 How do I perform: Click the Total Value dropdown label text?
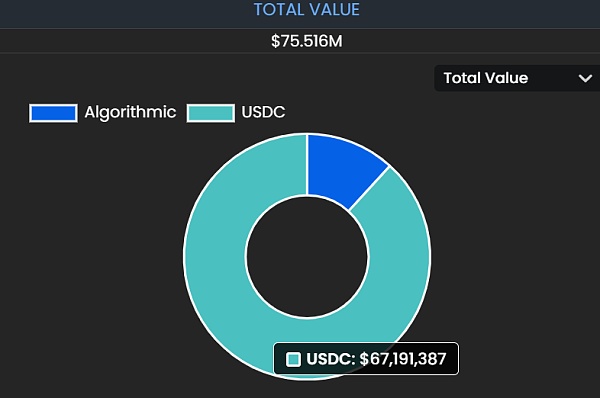486,78
